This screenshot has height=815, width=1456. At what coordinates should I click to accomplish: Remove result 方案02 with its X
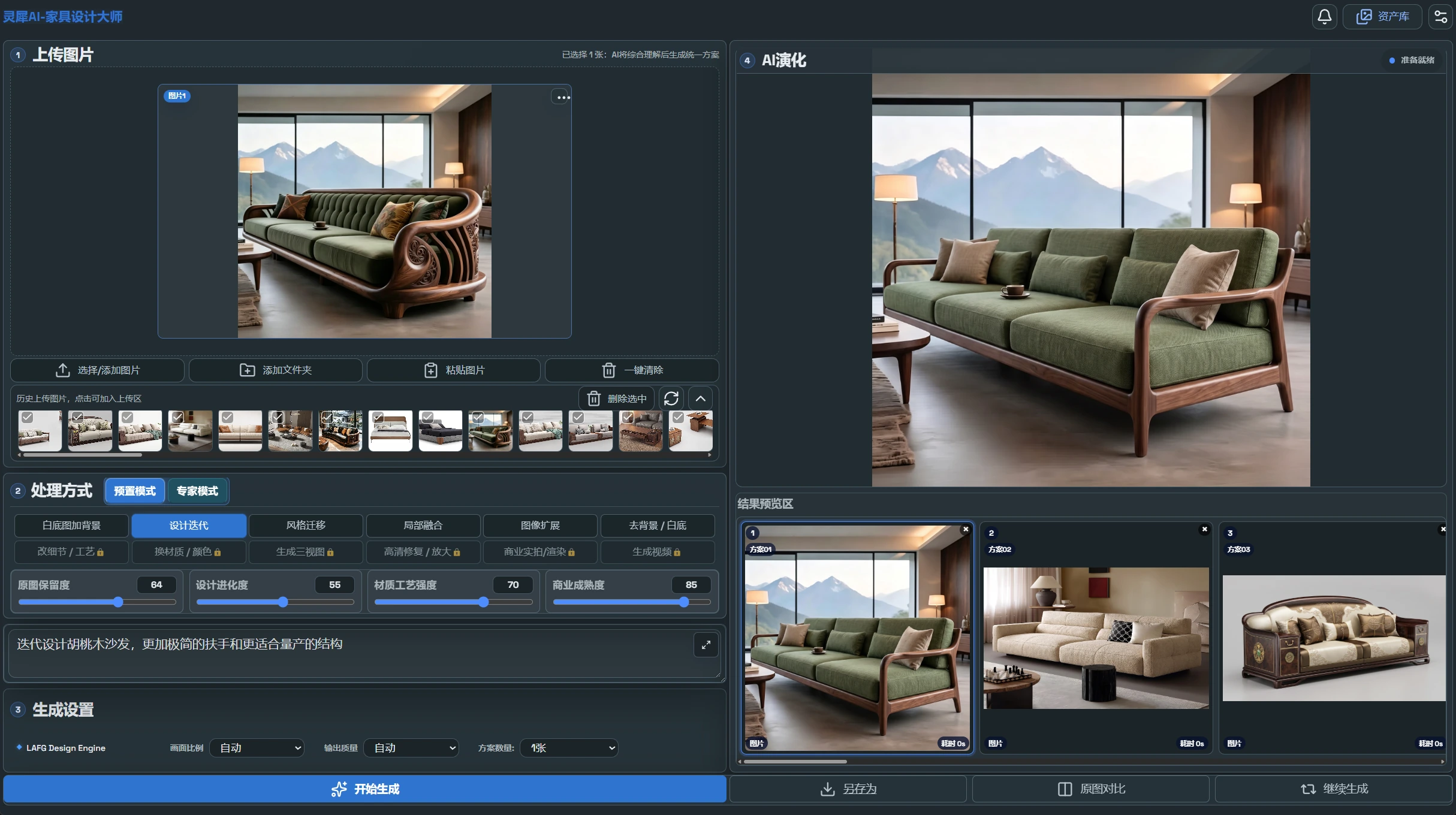tap(1204, 530)
